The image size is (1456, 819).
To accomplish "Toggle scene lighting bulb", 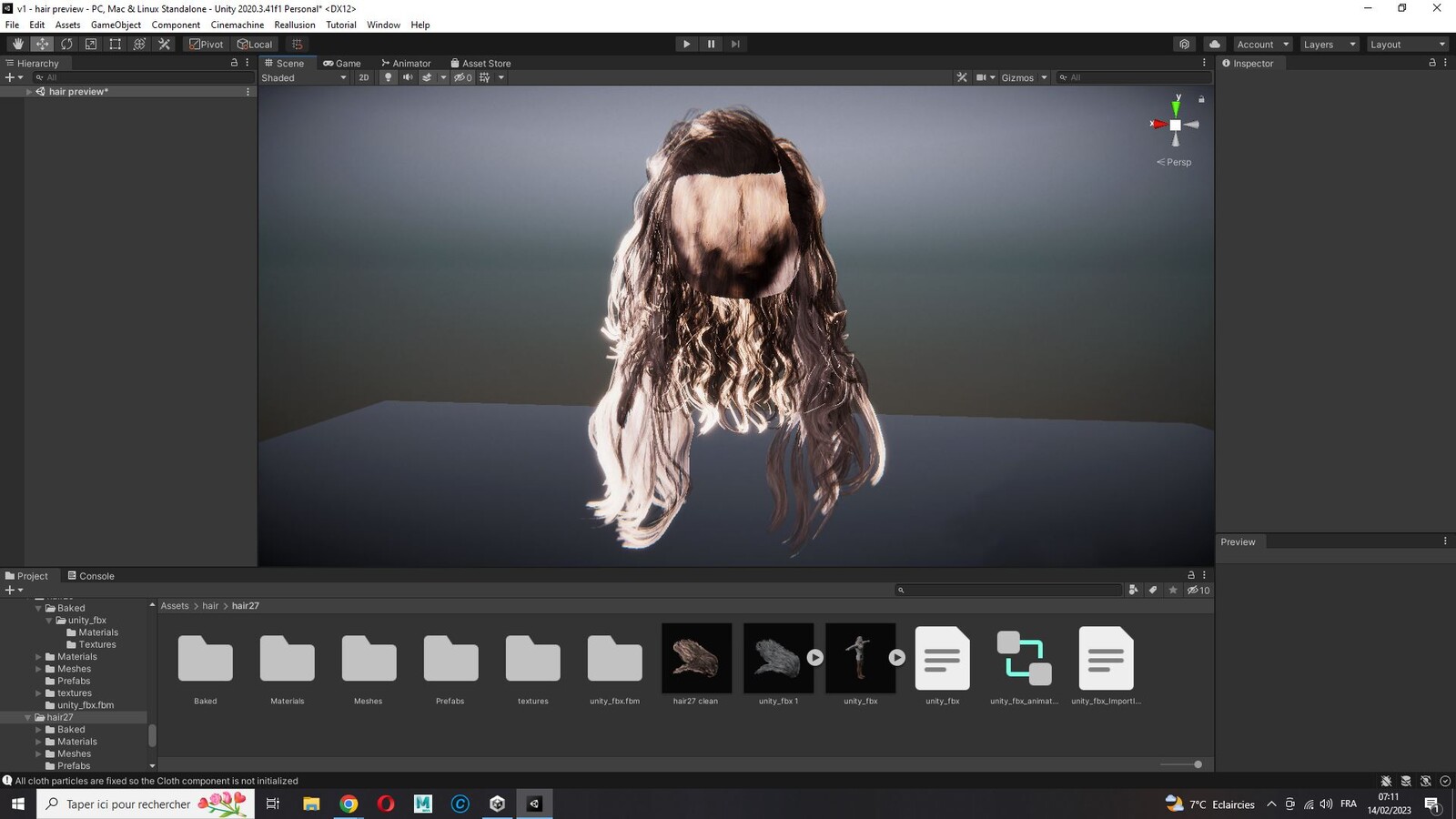I will pos(388,77).
